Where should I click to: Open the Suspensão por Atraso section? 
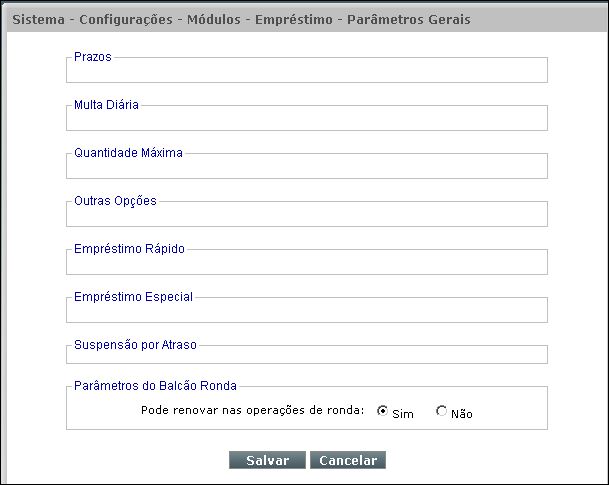coord(136,345)
